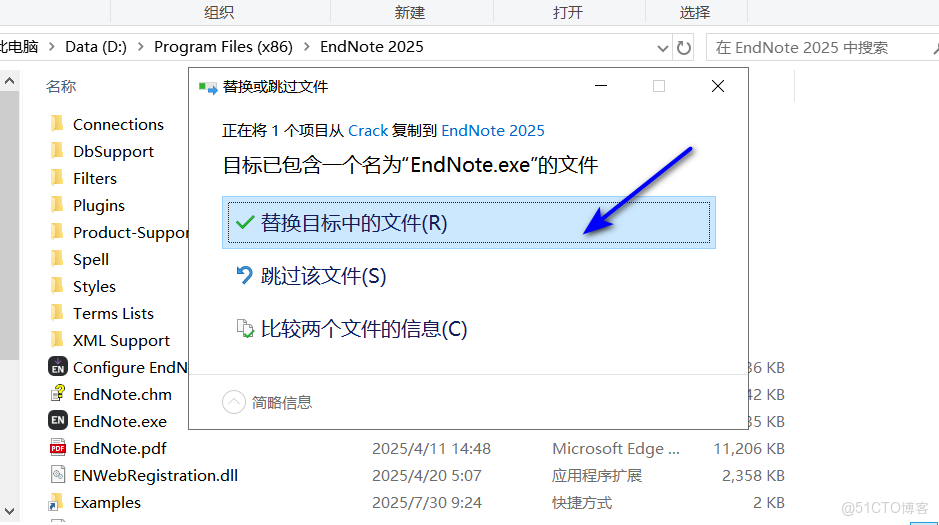
Task: Select the Spell folder icon
Action: tap(57, 258)
